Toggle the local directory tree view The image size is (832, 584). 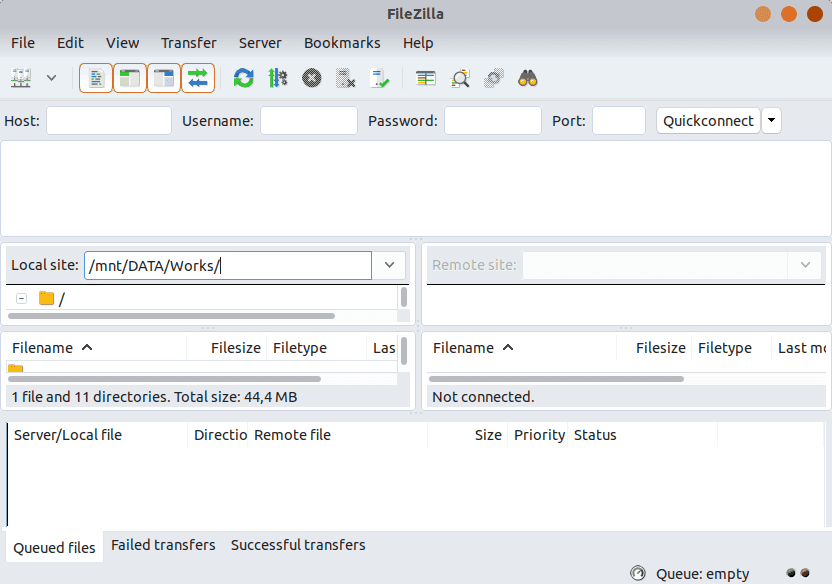(x=130, y=78)
